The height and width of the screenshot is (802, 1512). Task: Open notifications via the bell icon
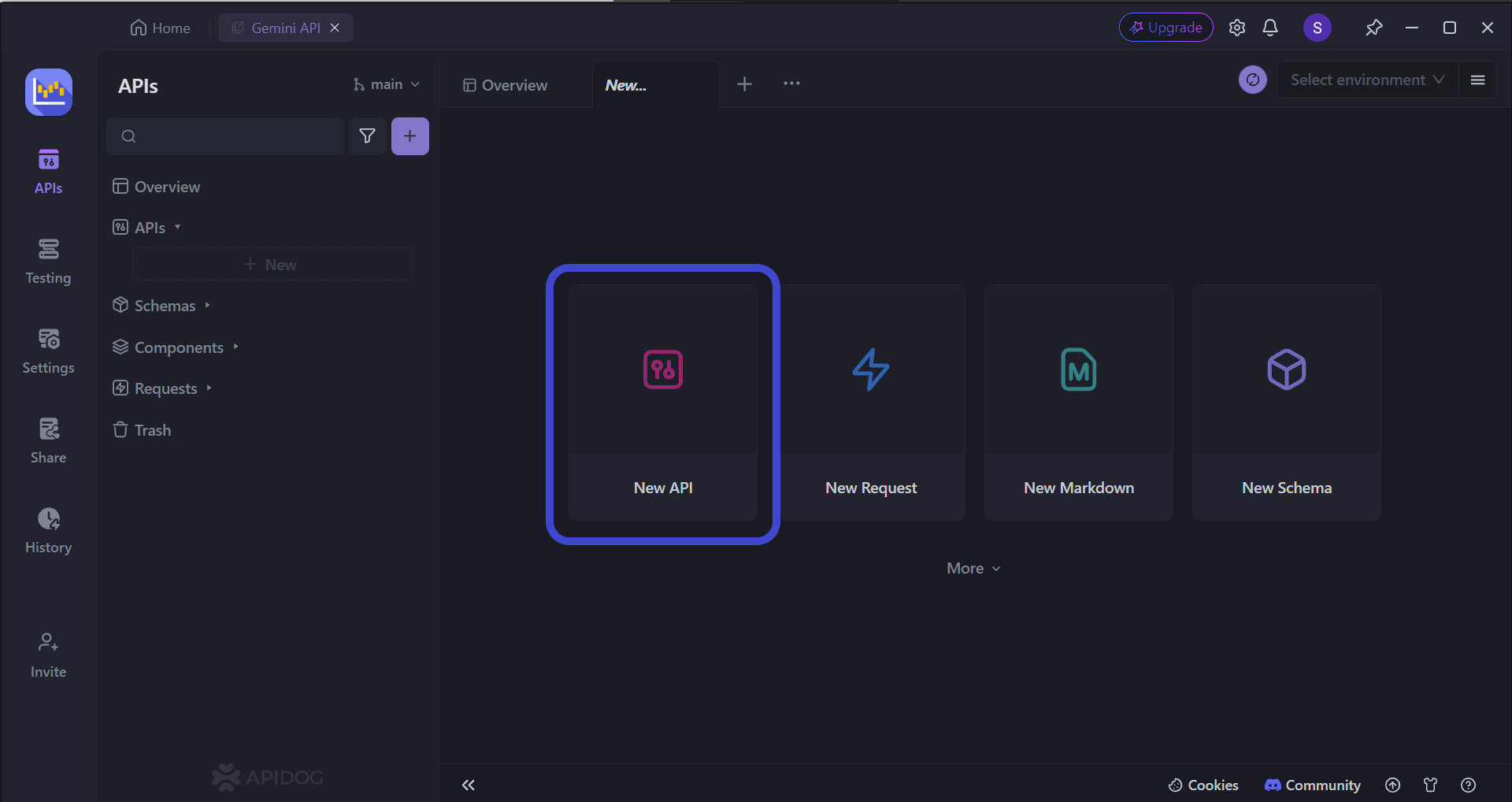(x=1269, y=27)
